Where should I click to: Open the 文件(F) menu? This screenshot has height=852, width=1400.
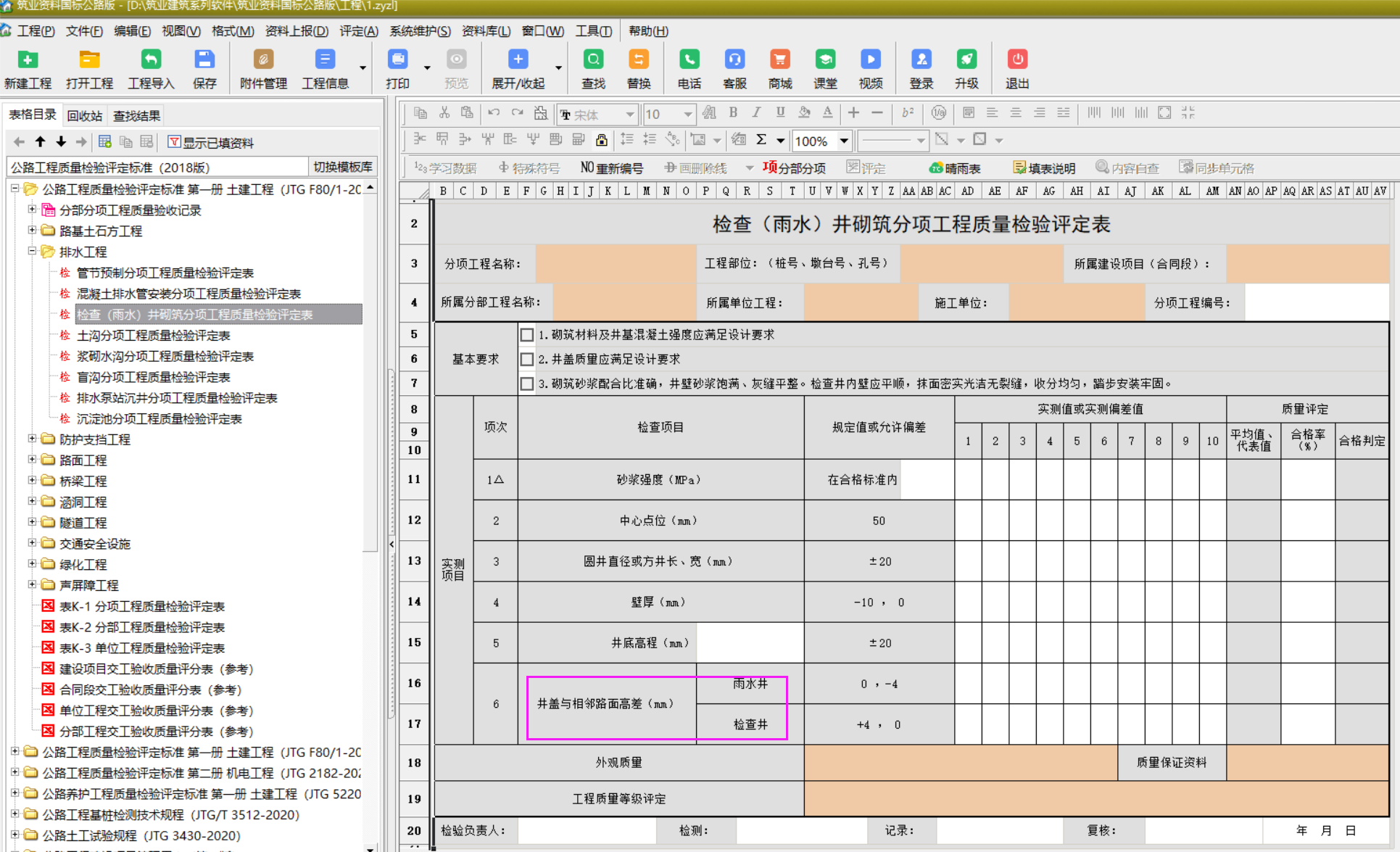pos(84,30)
